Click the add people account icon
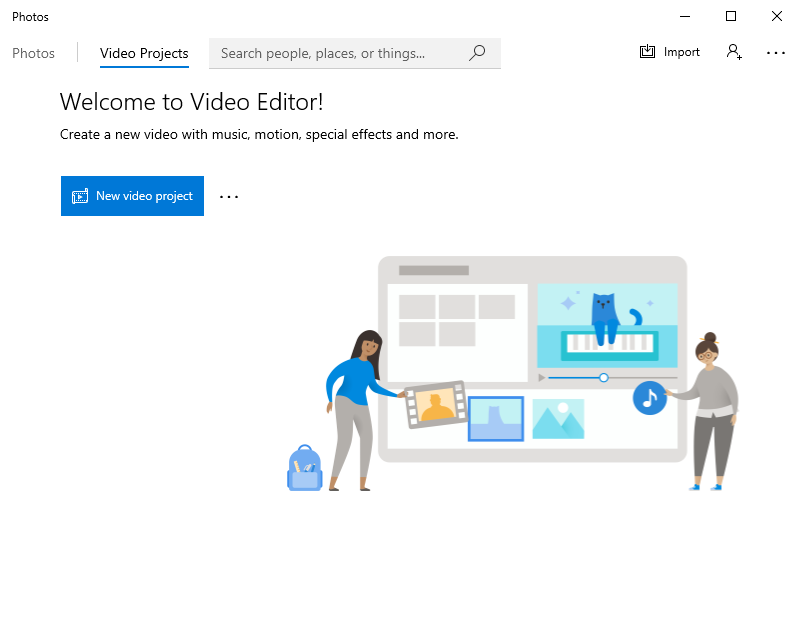 [x=734, y=52]
